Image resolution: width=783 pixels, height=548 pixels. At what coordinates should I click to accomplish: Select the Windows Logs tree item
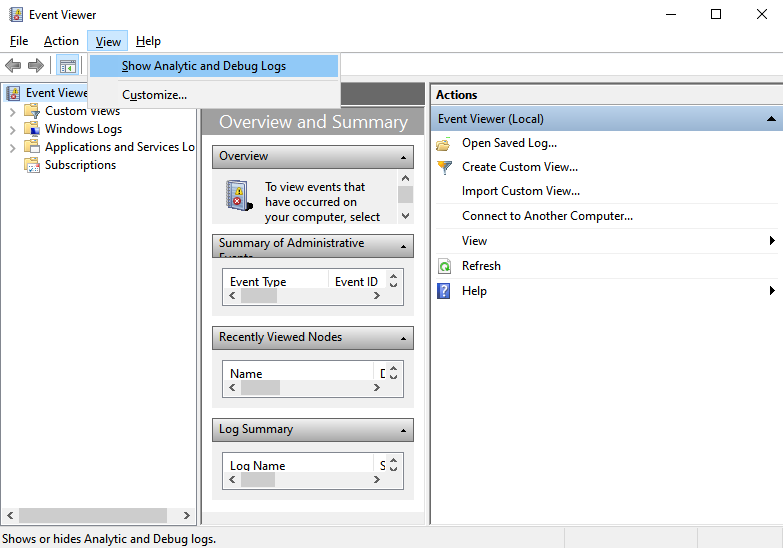point(83,129)
